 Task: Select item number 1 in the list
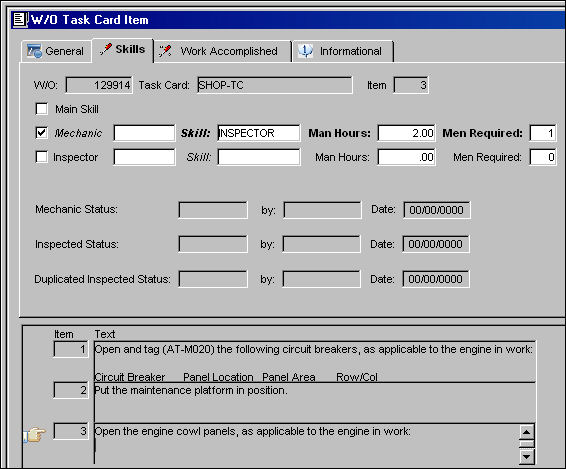(x=71, y=349)
